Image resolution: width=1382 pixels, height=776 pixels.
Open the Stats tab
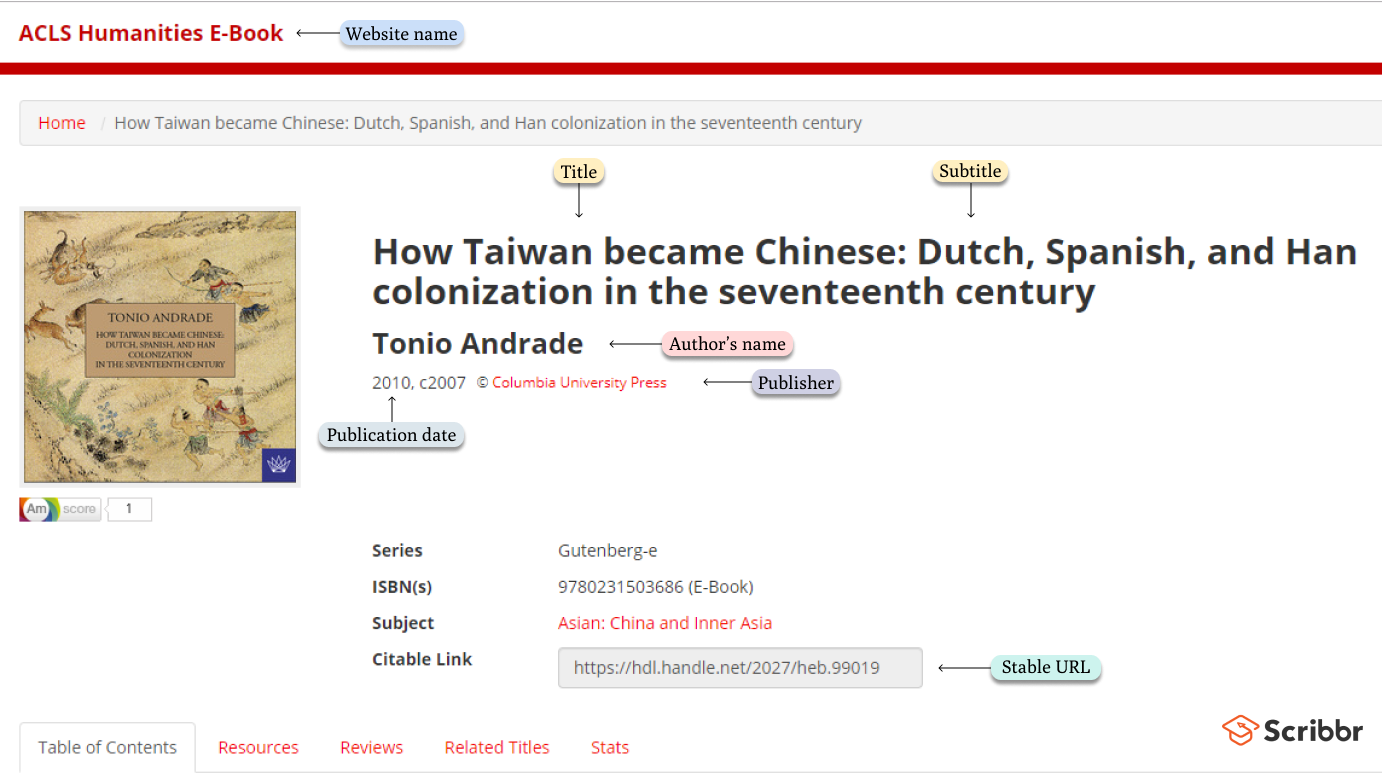click(x=610, y=747)
